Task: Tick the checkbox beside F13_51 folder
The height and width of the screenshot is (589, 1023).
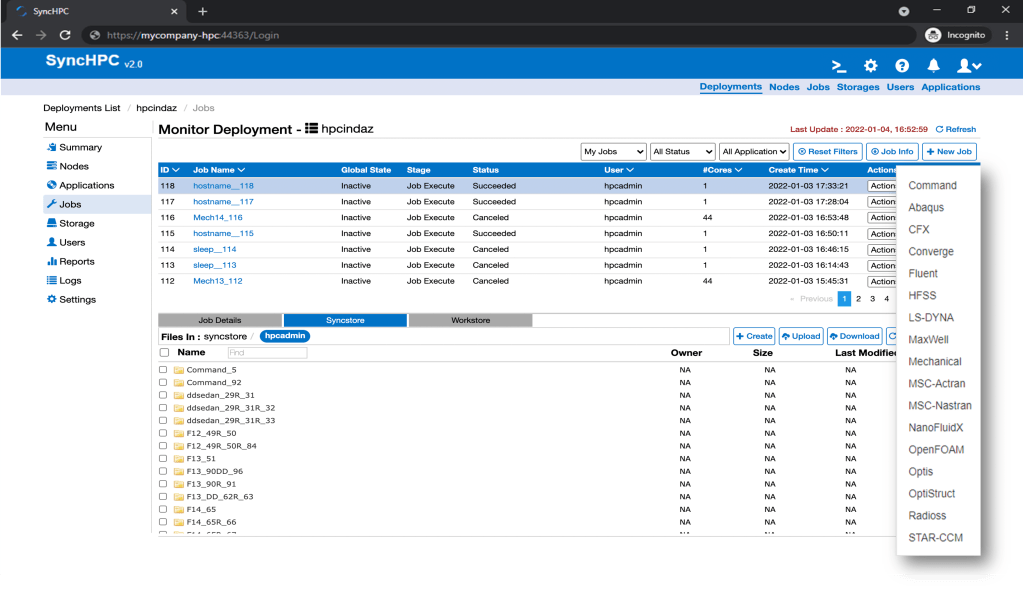Action: point(164,459)
